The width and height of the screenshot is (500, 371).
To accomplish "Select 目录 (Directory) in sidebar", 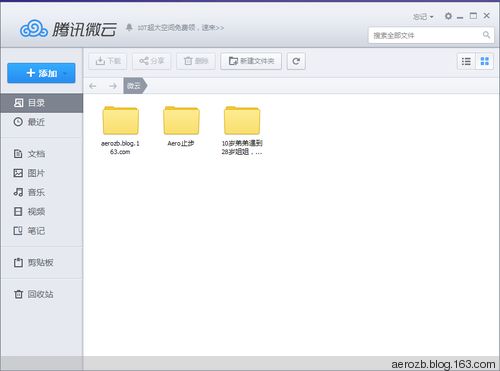I will [41, 103].
